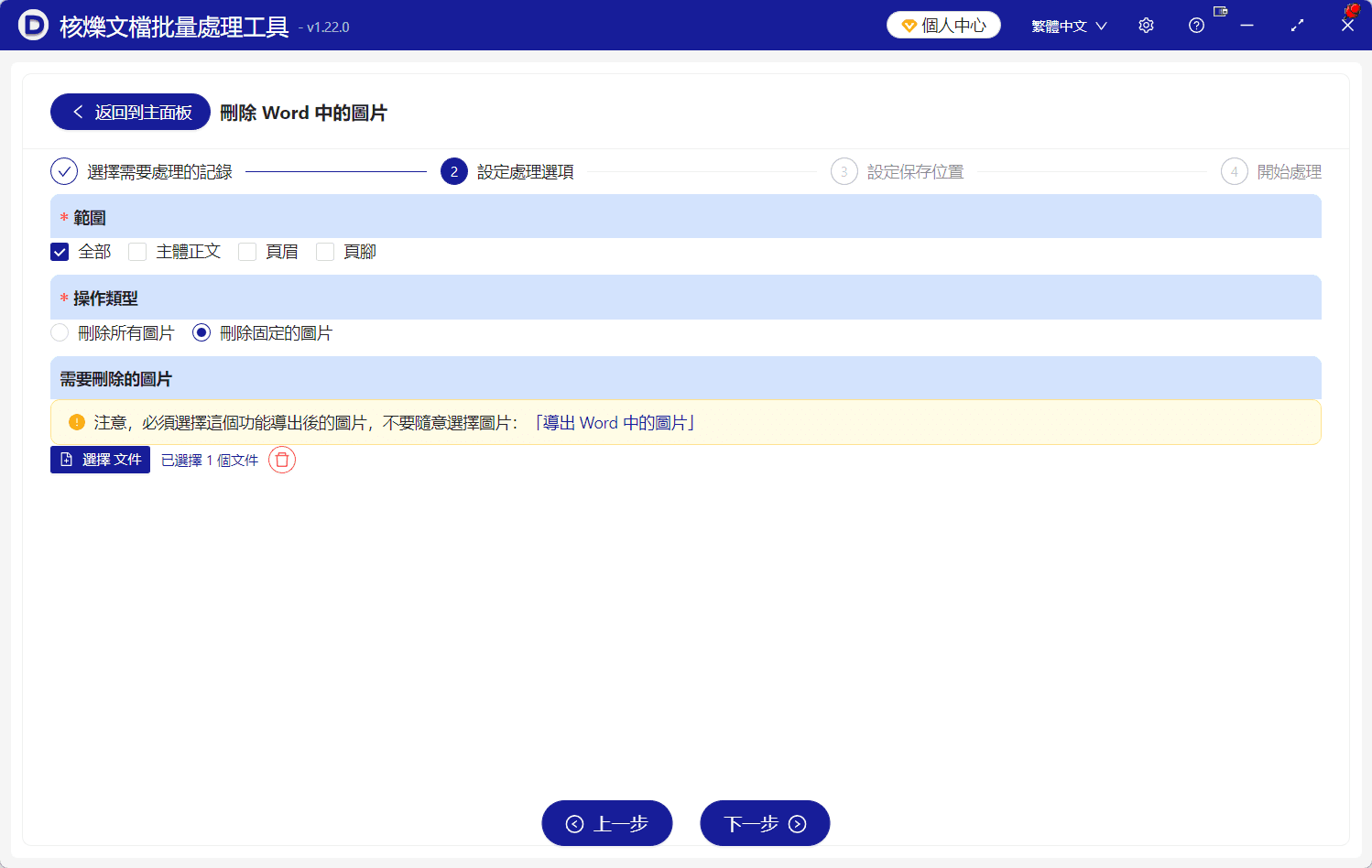This screenshot has height=868, width=1372.
Task: Uncheck the 全部 checkbox
Action: click(x=59, y=251)
